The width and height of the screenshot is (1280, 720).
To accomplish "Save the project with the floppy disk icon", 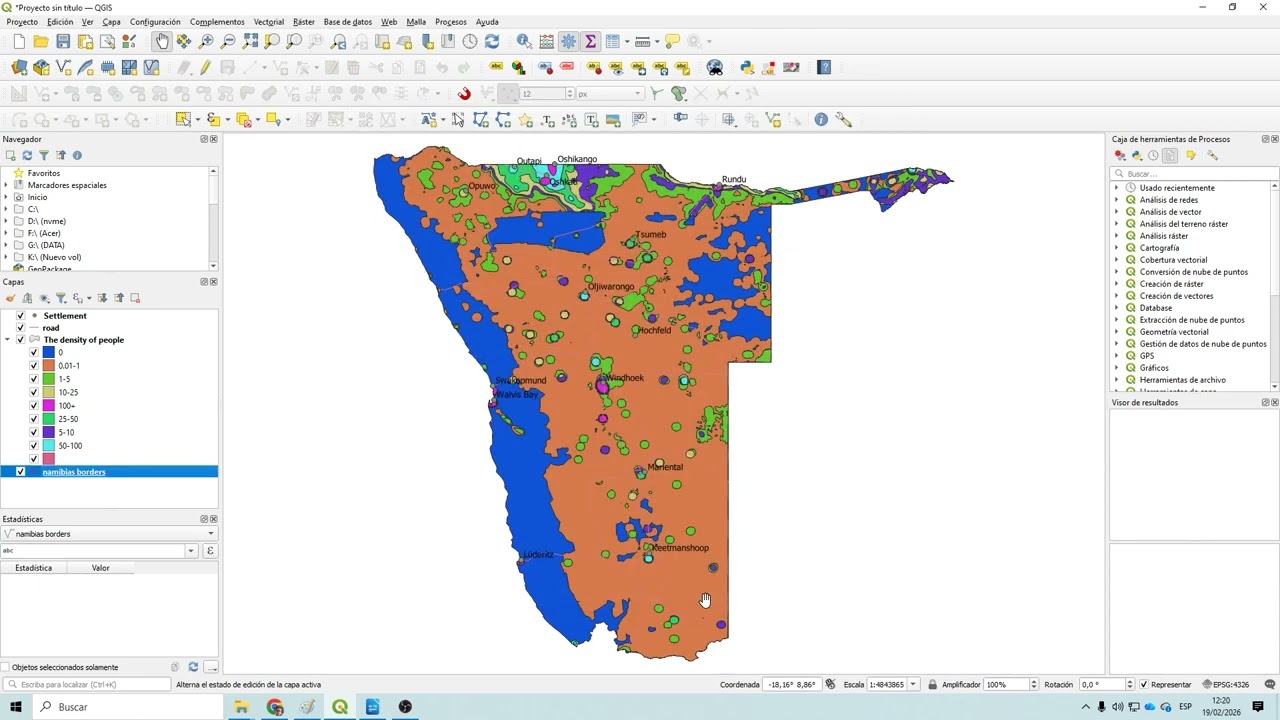I will (63, 41).
